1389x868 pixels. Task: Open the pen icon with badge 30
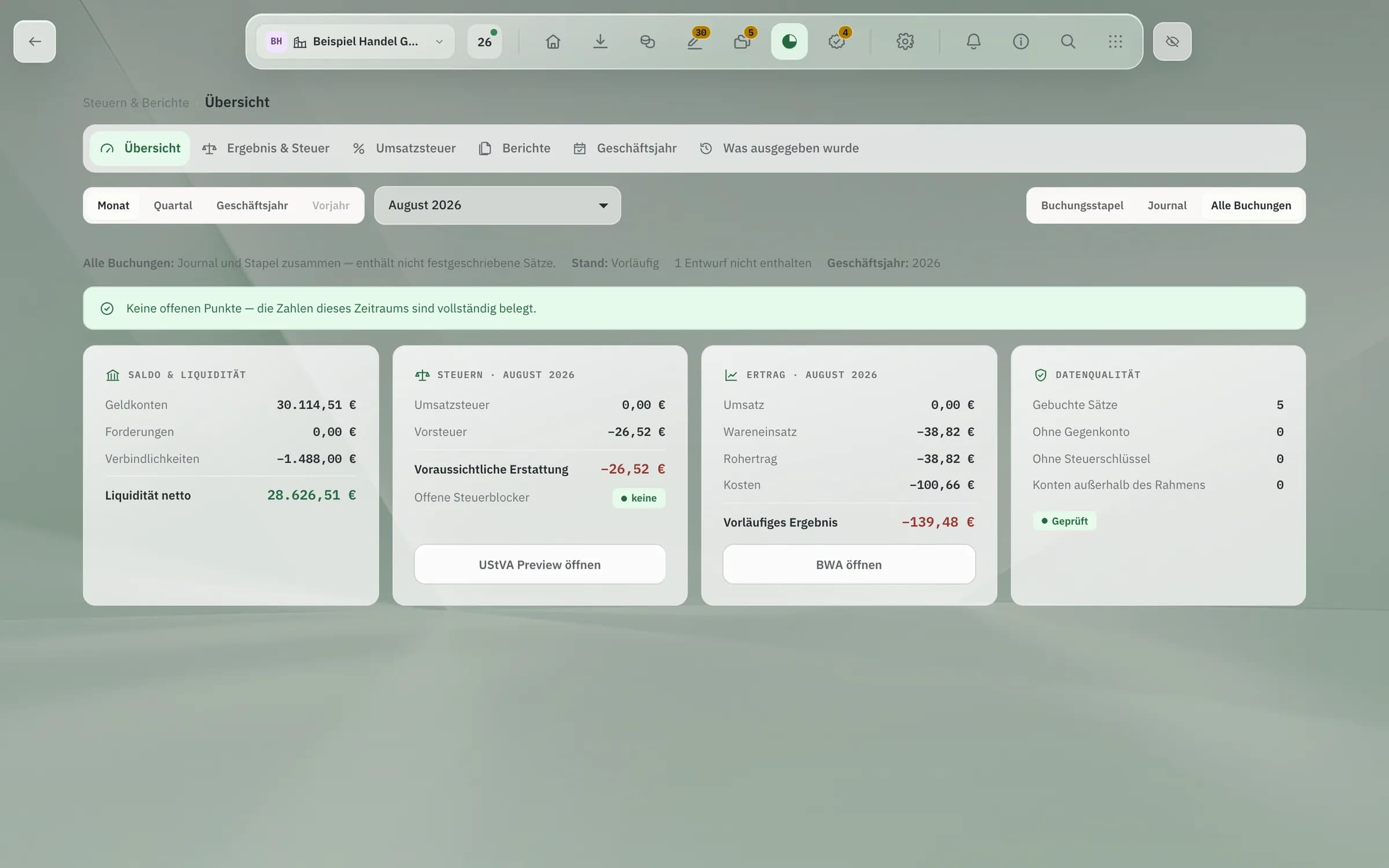pyautogui.click(x=695, y=41)
